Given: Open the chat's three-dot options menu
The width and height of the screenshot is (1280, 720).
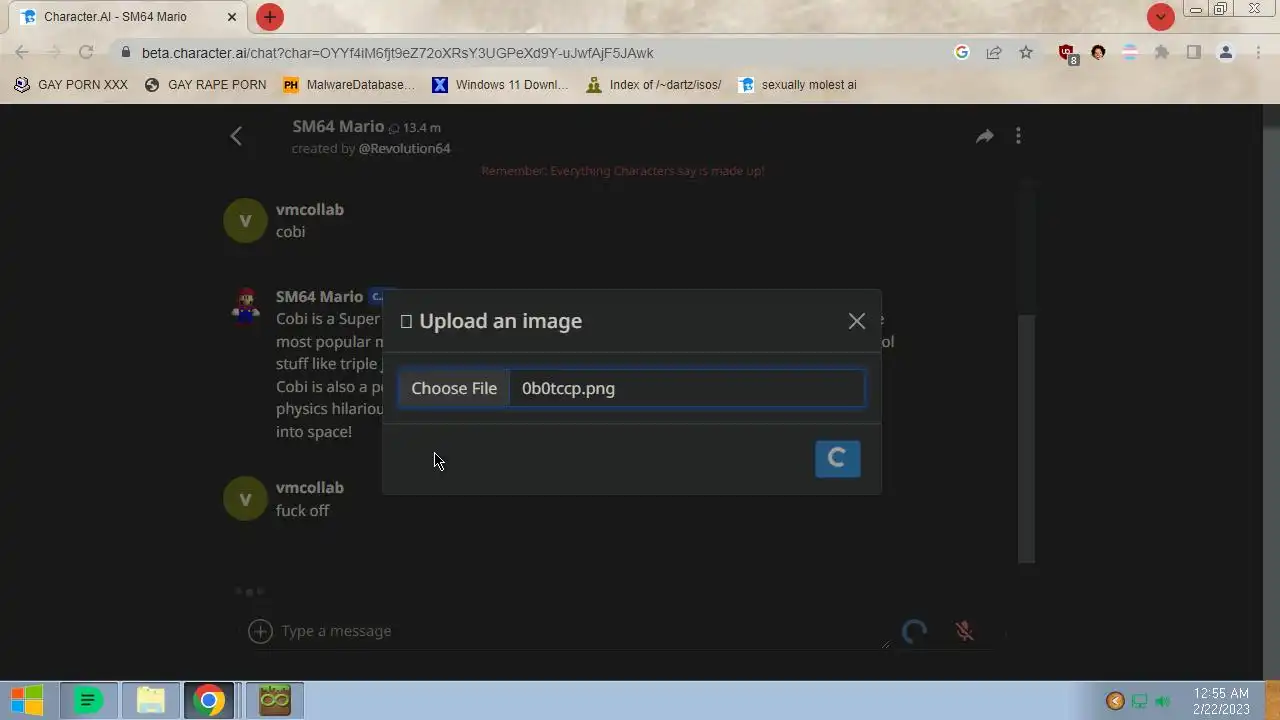Looking at the screenshot, I should (x=1018, y=136).
